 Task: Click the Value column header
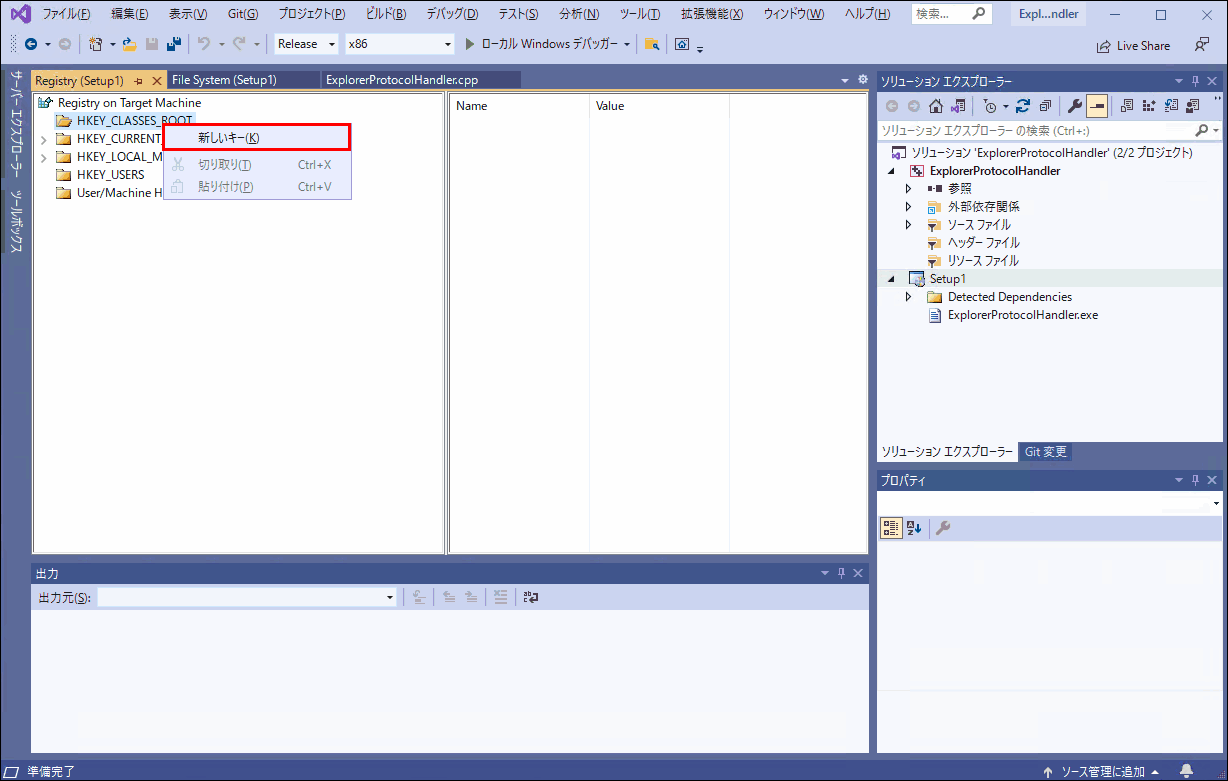[x=659, y=106]
